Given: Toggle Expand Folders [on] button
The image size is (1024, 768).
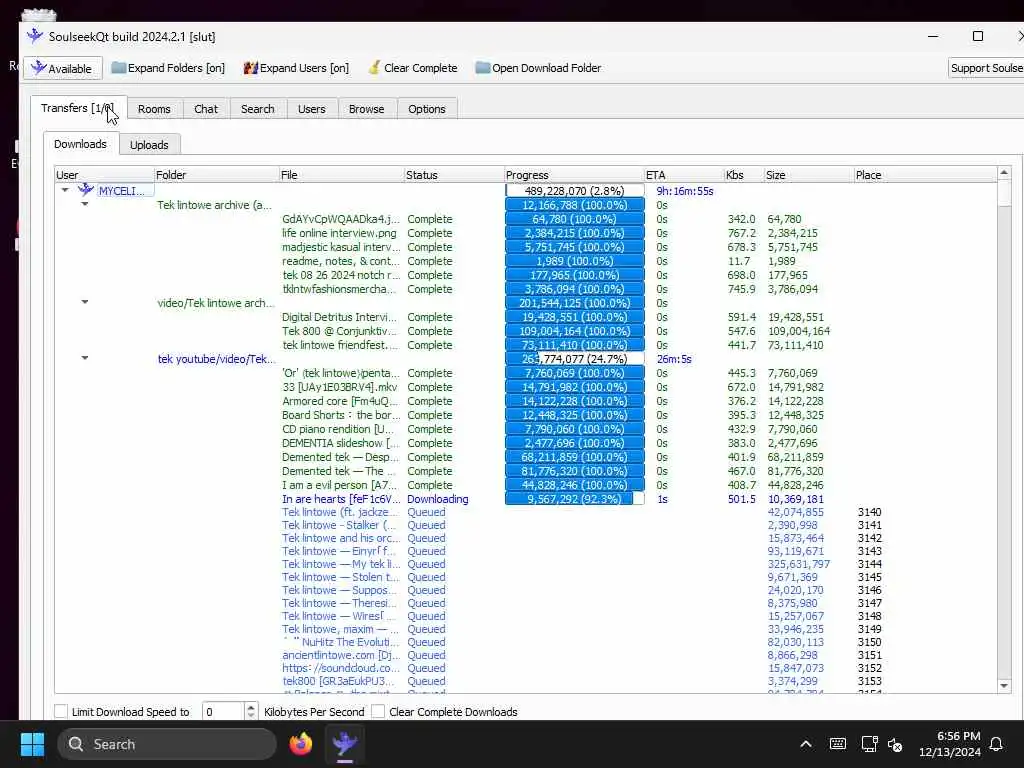Looking at the screenshot, I should [168, 68].
